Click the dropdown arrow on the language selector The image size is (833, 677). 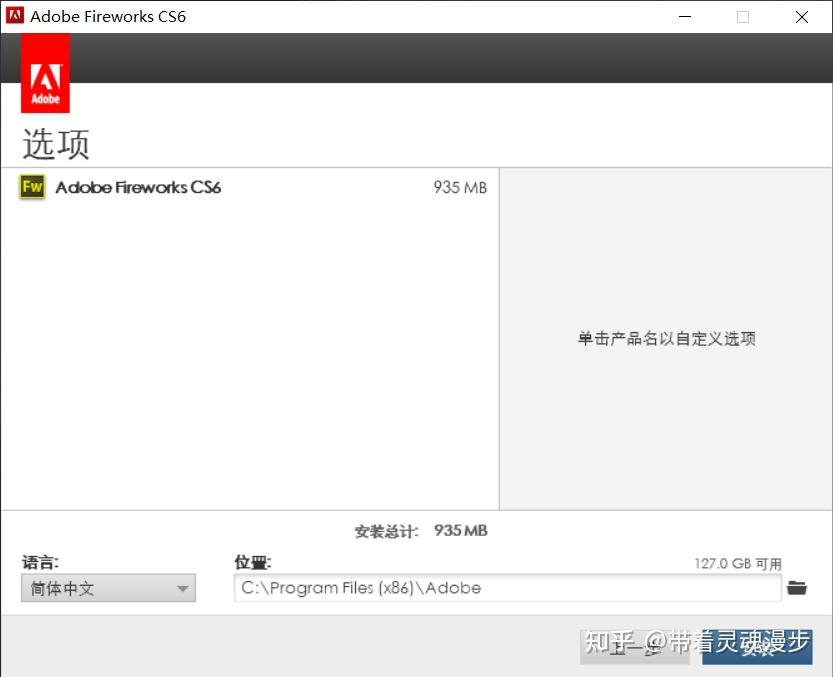click(x=182, y=588)
